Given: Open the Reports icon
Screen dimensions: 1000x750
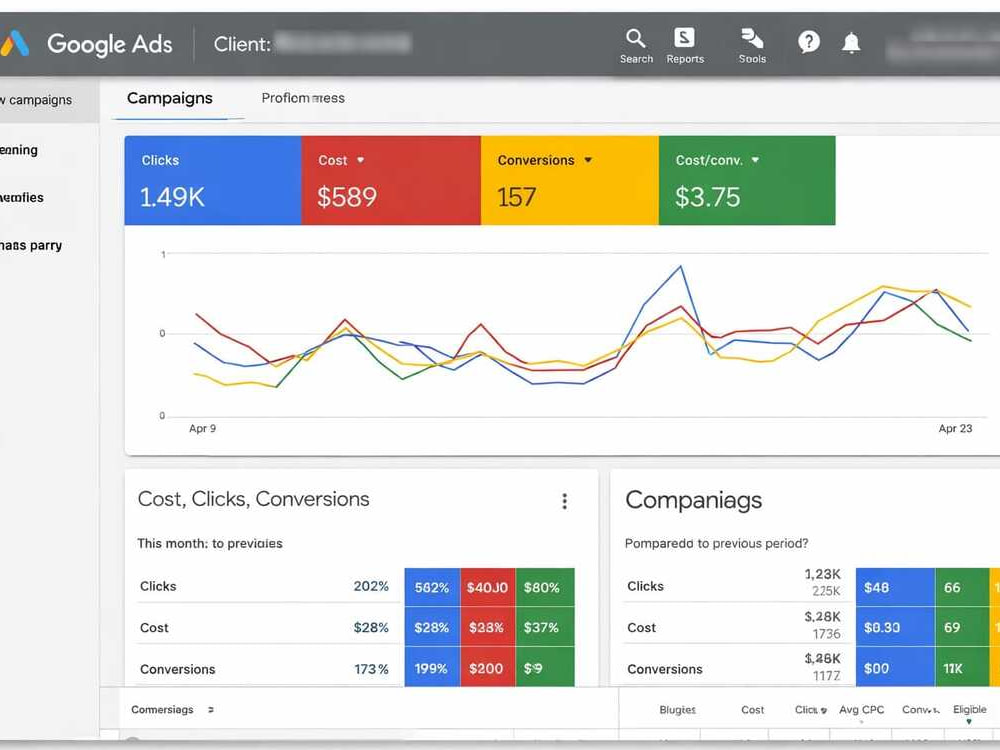Looking at the screenshot, I should pyautogui.click(x=685, y=46).
